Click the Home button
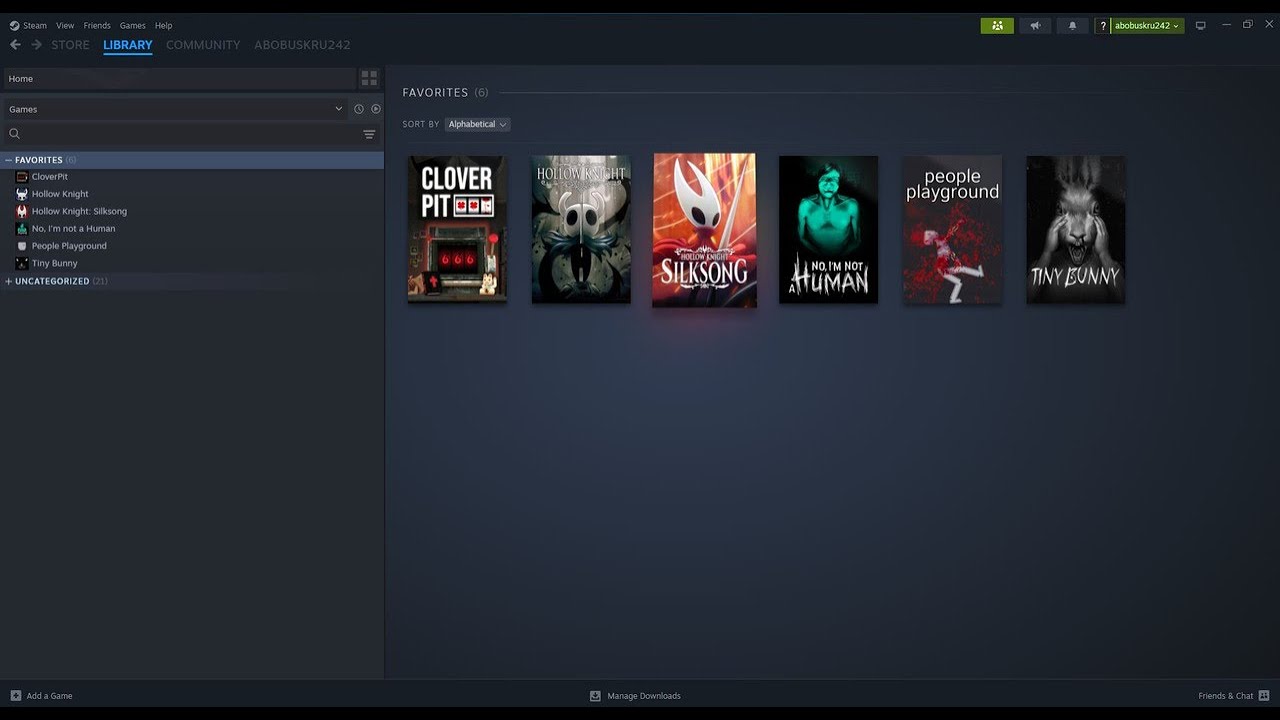Screen dimensions: 1280x720 click(x=178, y=78)
